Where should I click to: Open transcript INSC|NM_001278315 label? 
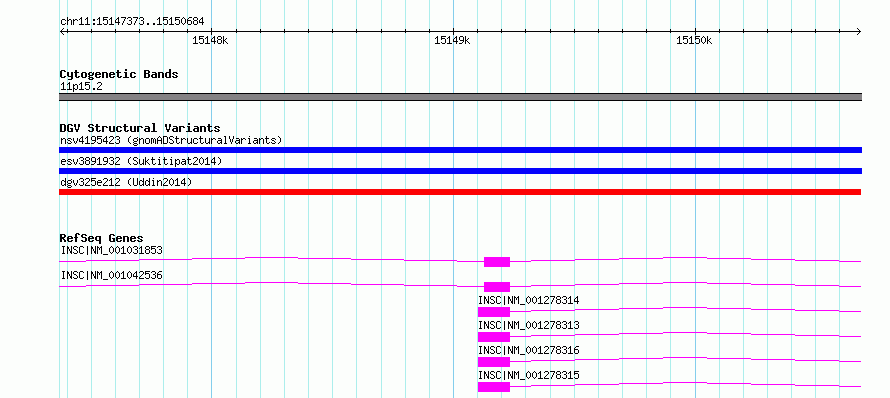(x=528, y=375)
